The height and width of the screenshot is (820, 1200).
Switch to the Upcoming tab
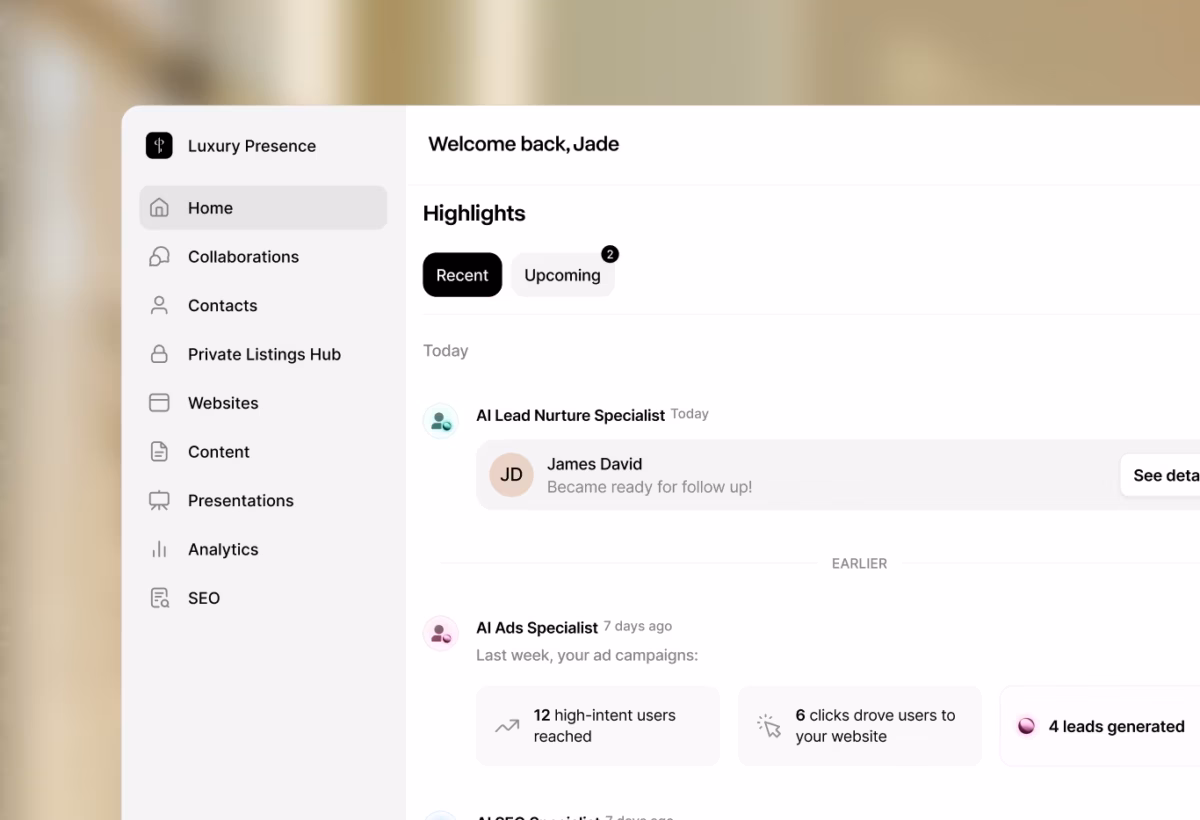[563, 275]
